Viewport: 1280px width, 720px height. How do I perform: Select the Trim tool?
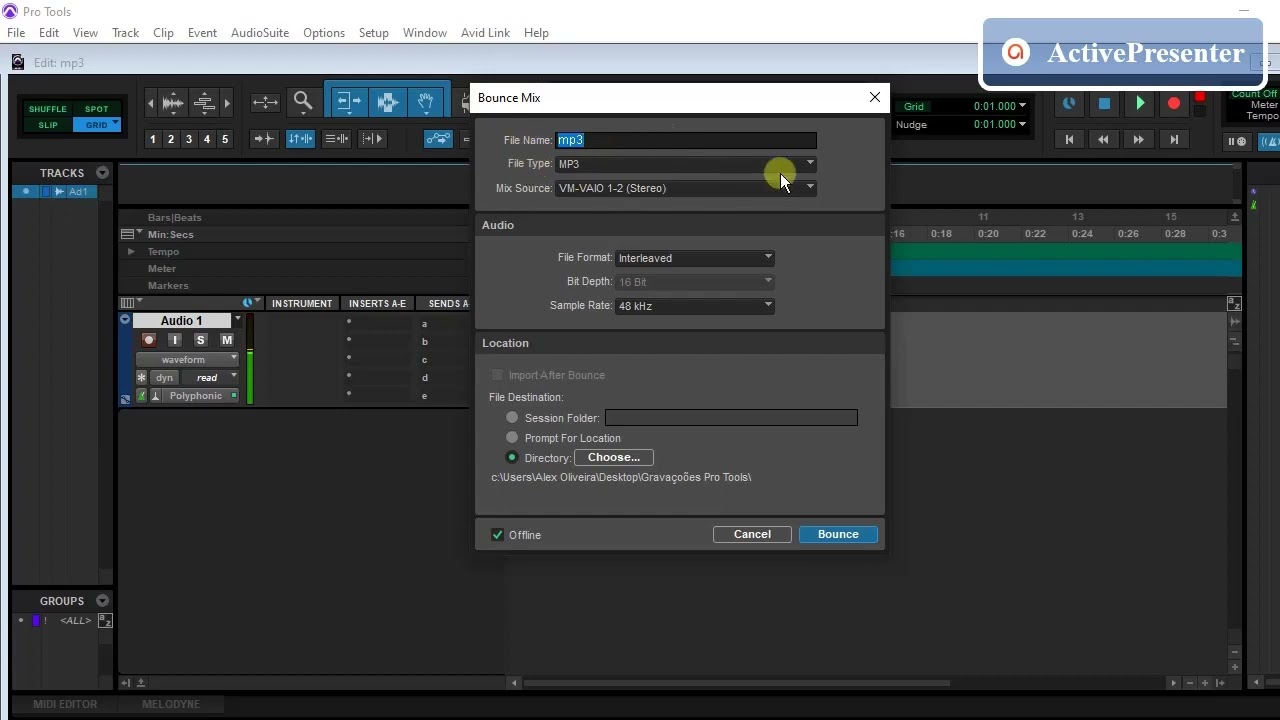pos(349,101)
